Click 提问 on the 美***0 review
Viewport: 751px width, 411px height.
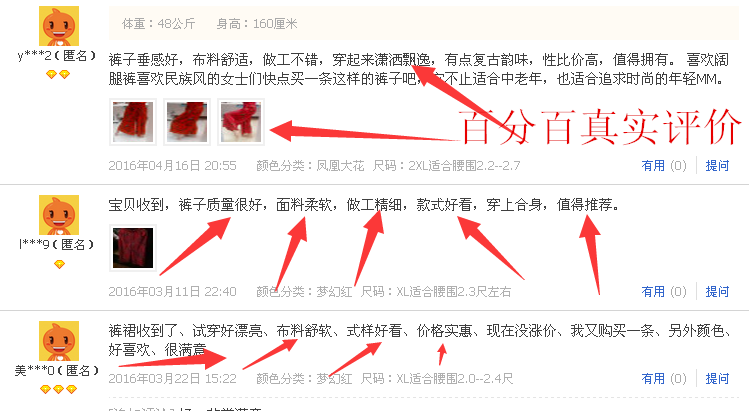point(717,379)
